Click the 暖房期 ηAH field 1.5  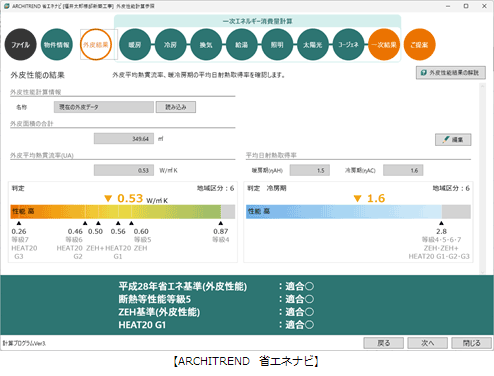310,170
